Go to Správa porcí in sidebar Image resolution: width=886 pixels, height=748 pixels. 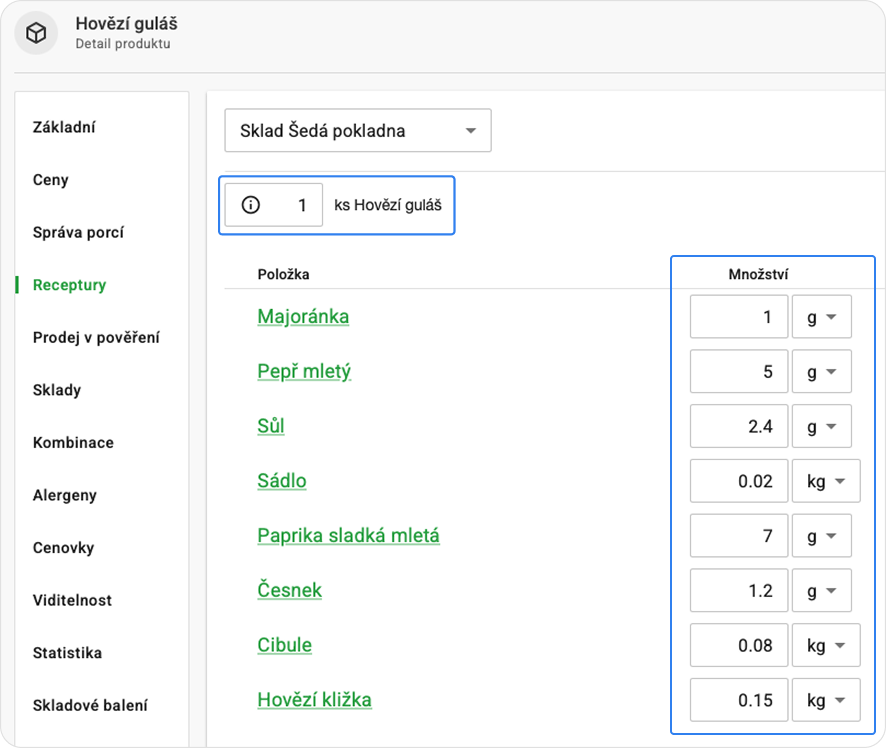click(x=78, y=233)
